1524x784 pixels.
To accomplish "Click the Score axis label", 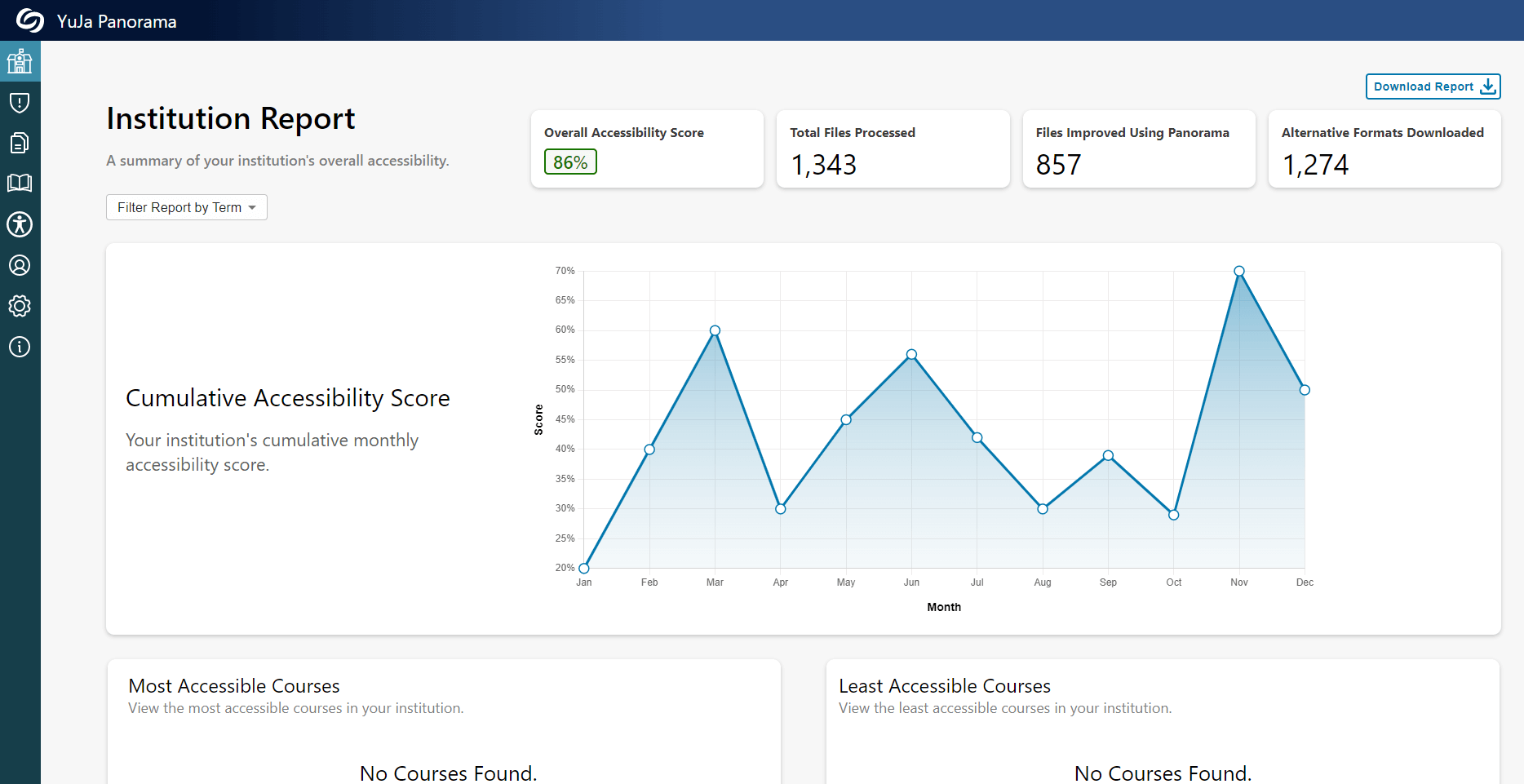I will tap(538, 419).
